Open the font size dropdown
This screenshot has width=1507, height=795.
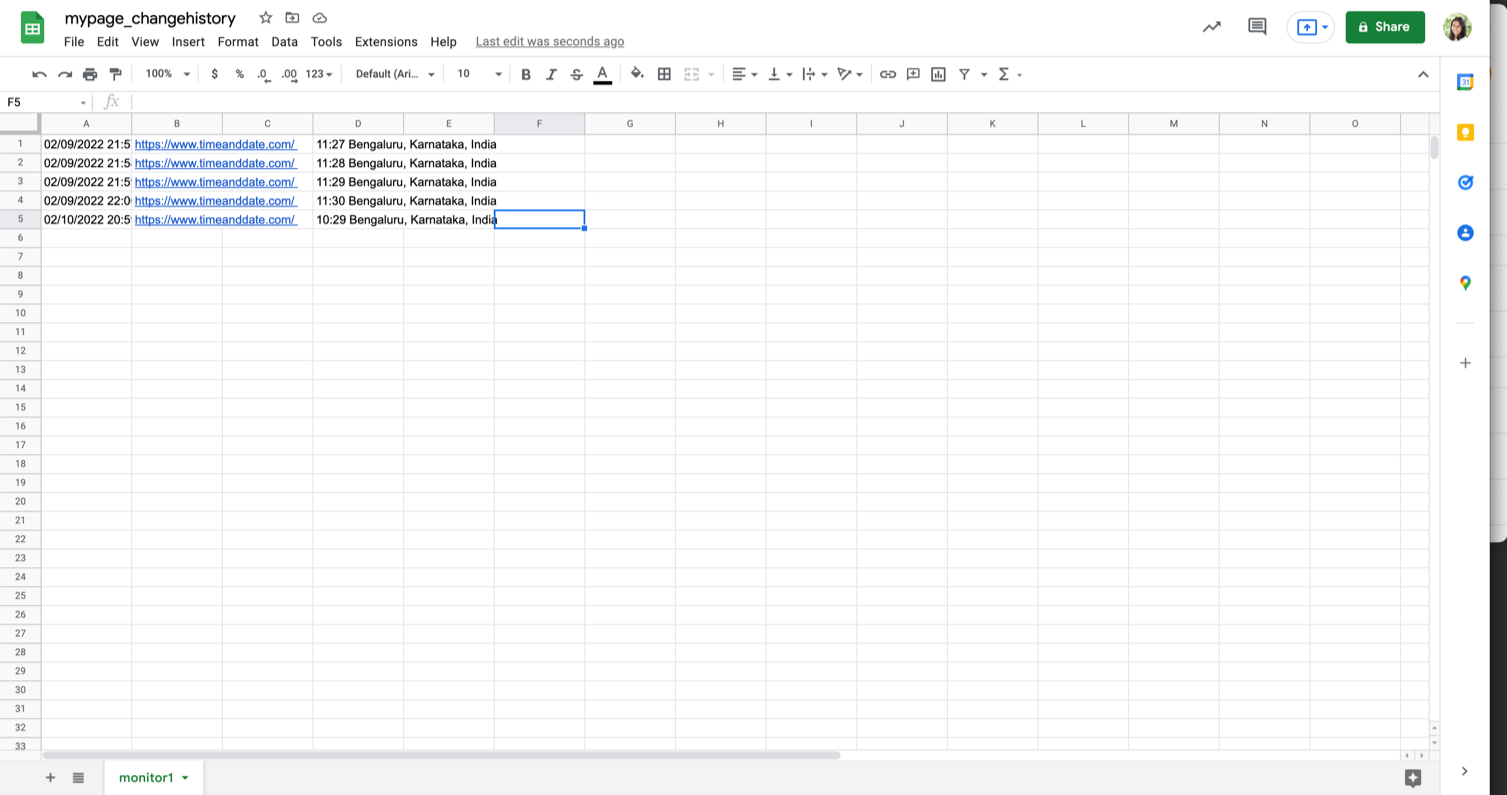pos(478,74)
